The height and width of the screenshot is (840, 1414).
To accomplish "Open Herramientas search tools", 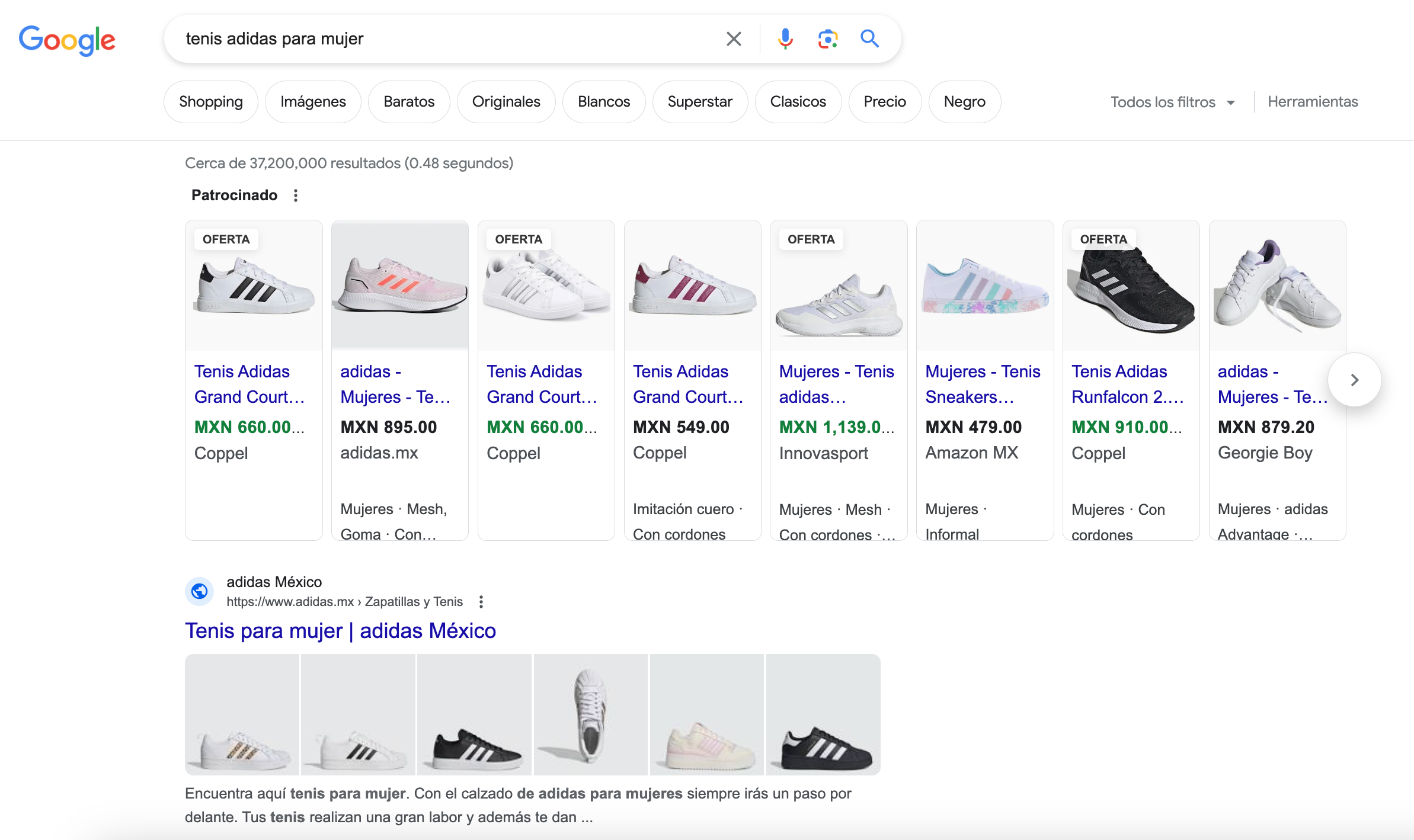I will click(x=1313, y=102).
